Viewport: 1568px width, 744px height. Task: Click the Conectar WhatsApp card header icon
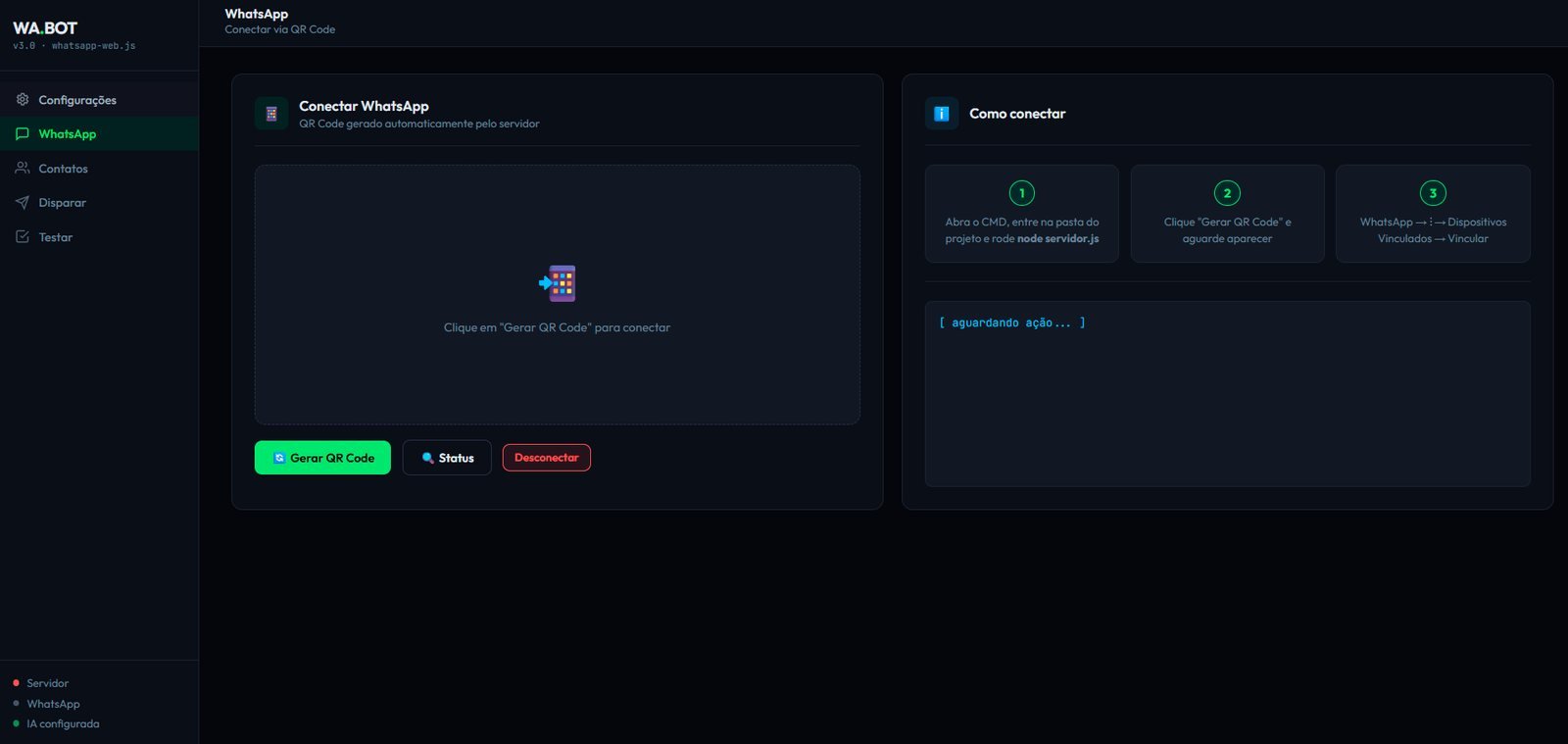pyautogui.click(x=271, y=114)
